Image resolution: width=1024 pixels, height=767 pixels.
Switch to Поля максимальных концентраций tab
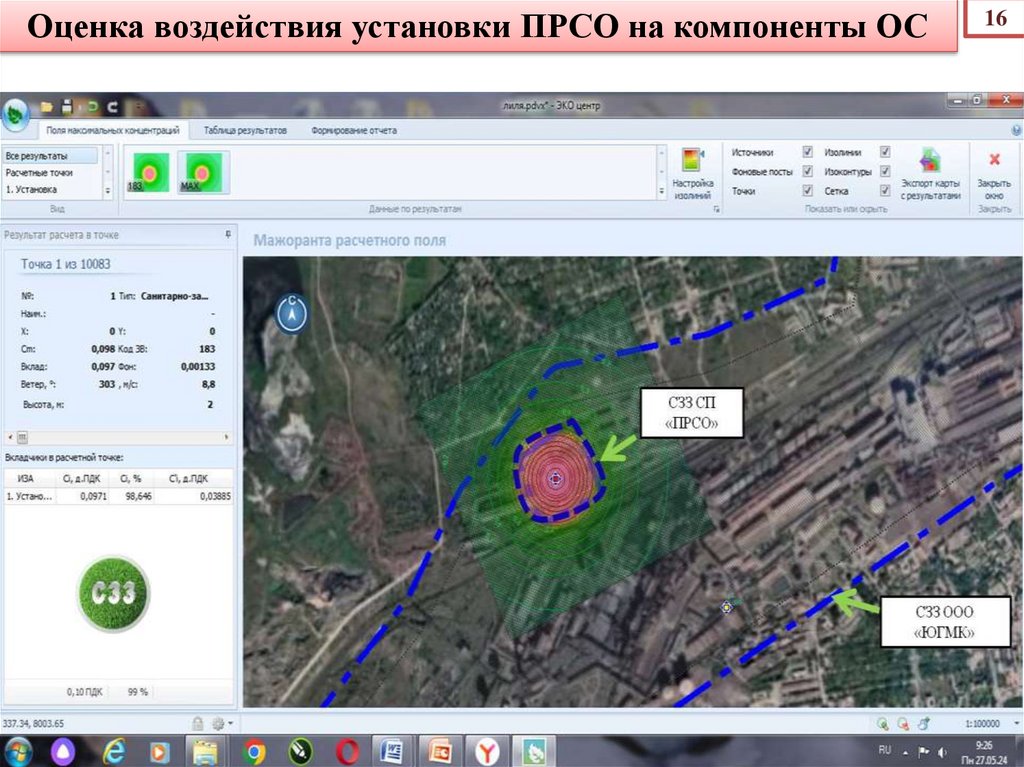(x=113, y=130)
